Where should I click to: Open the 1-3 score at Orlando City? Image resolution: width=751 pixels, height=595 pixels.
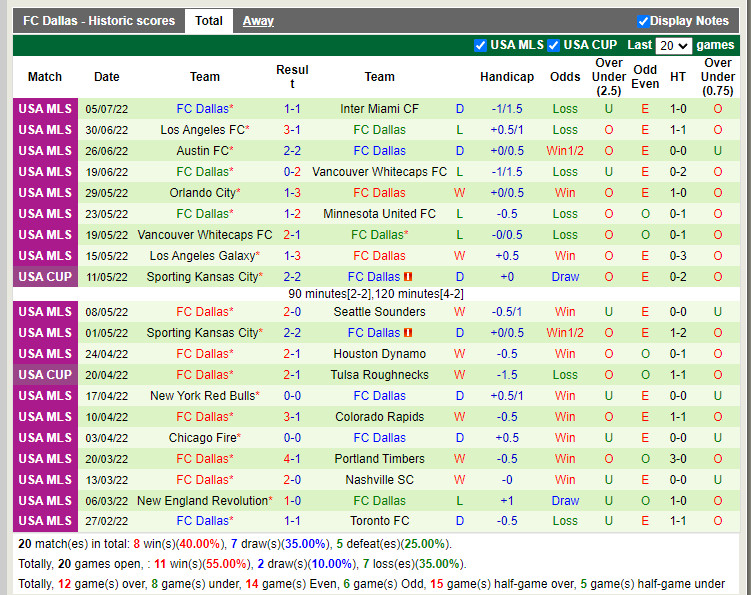point(292,193)
